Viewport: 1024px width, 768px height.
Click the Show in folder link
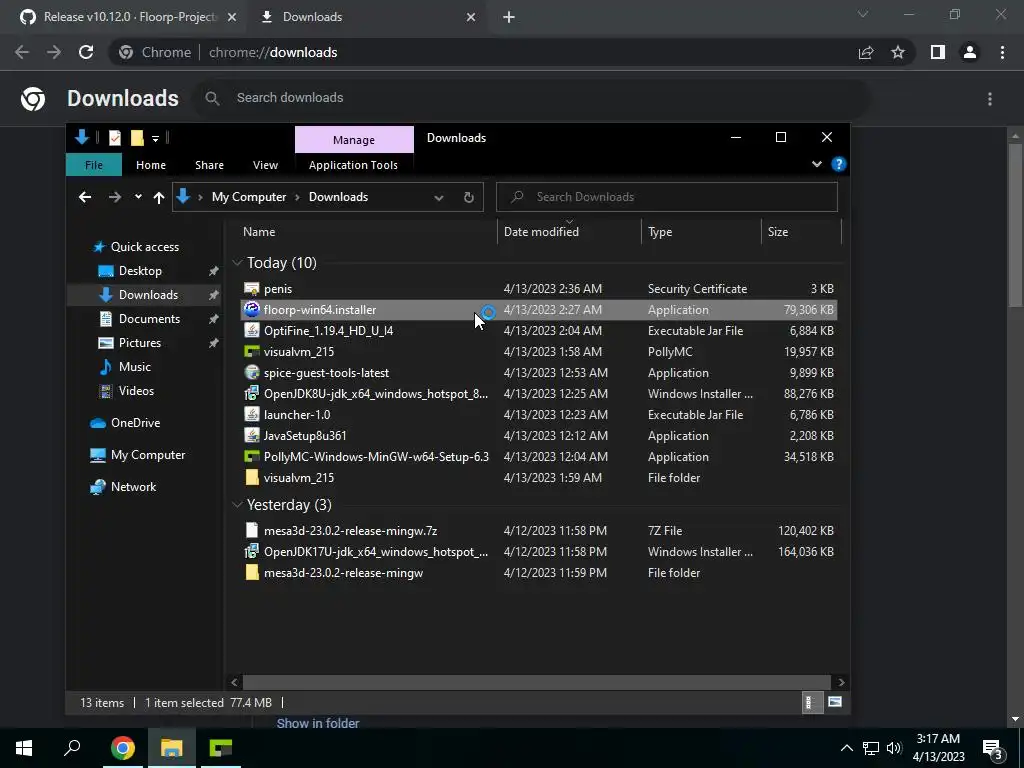coord(317,724)
